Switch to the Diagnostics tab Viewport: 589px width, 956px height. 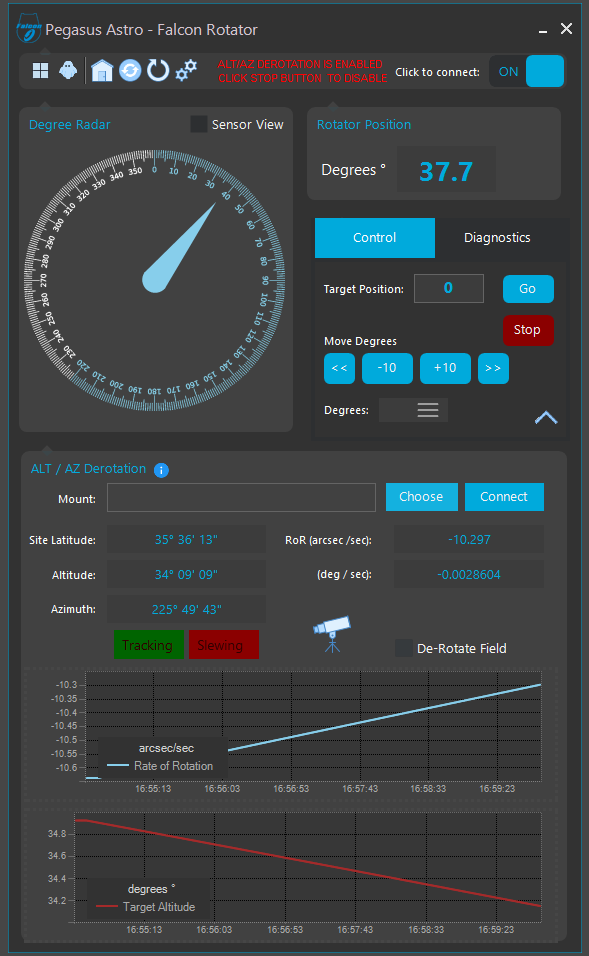(x=498, y=238)
